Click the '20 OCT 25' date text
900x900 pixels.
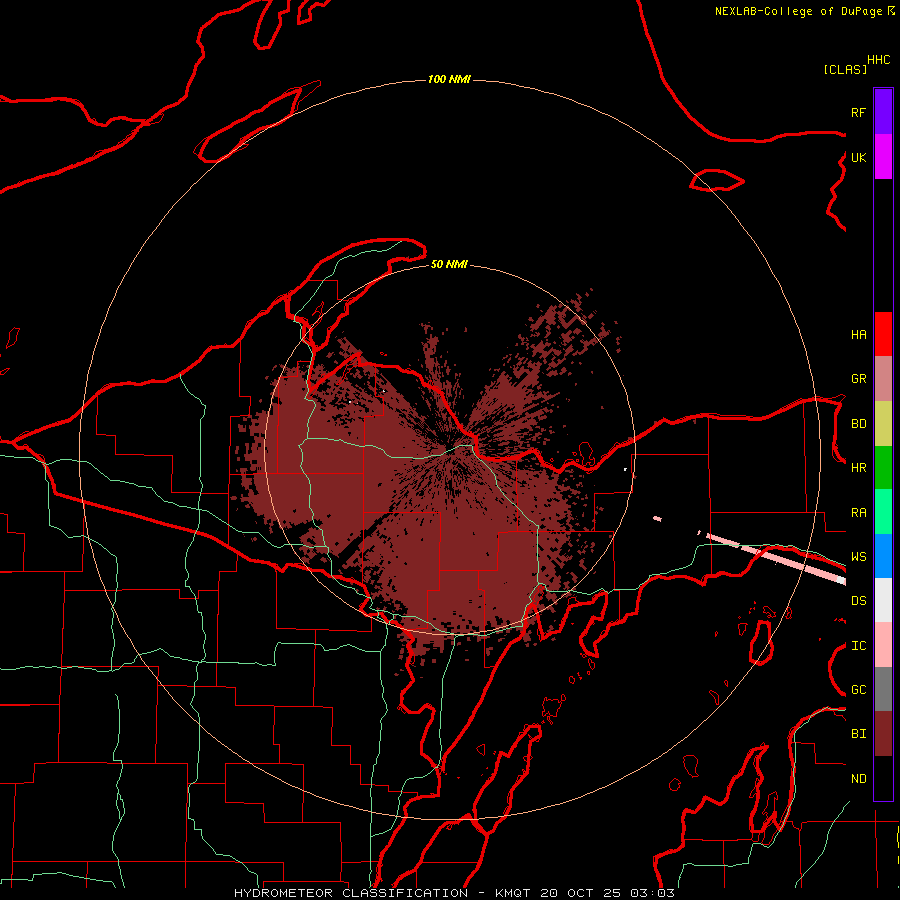[581, 893]
